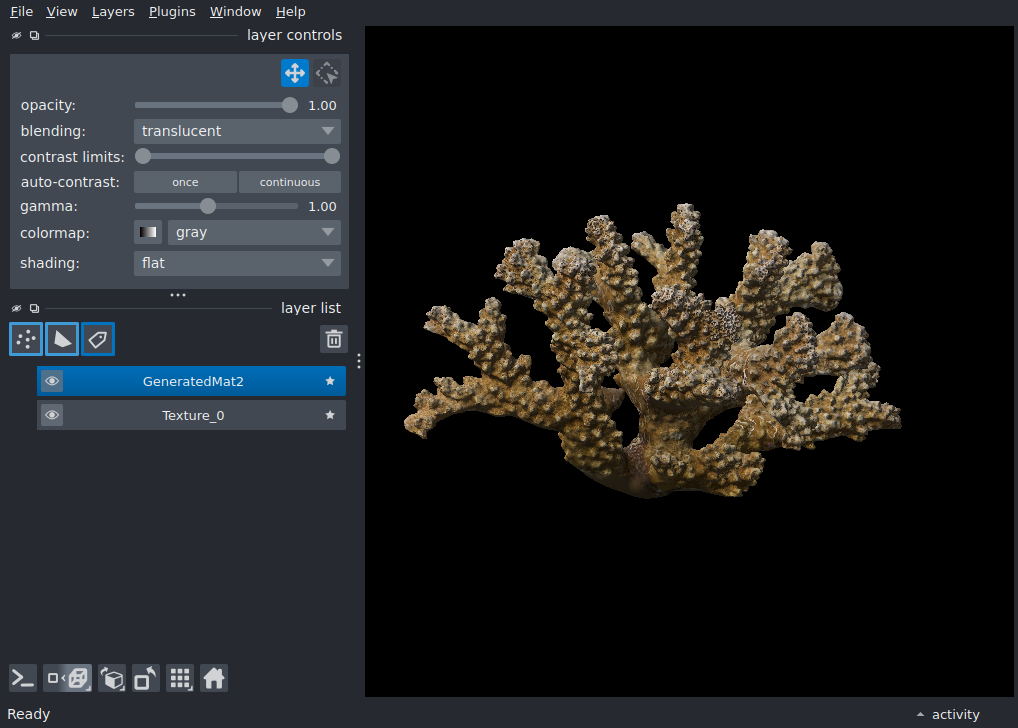The height and width of the screenshot is (728, 1018).
Task: Click the horizontal panel splitter dots
Action: pyautogui.click(x=178, y=295)
